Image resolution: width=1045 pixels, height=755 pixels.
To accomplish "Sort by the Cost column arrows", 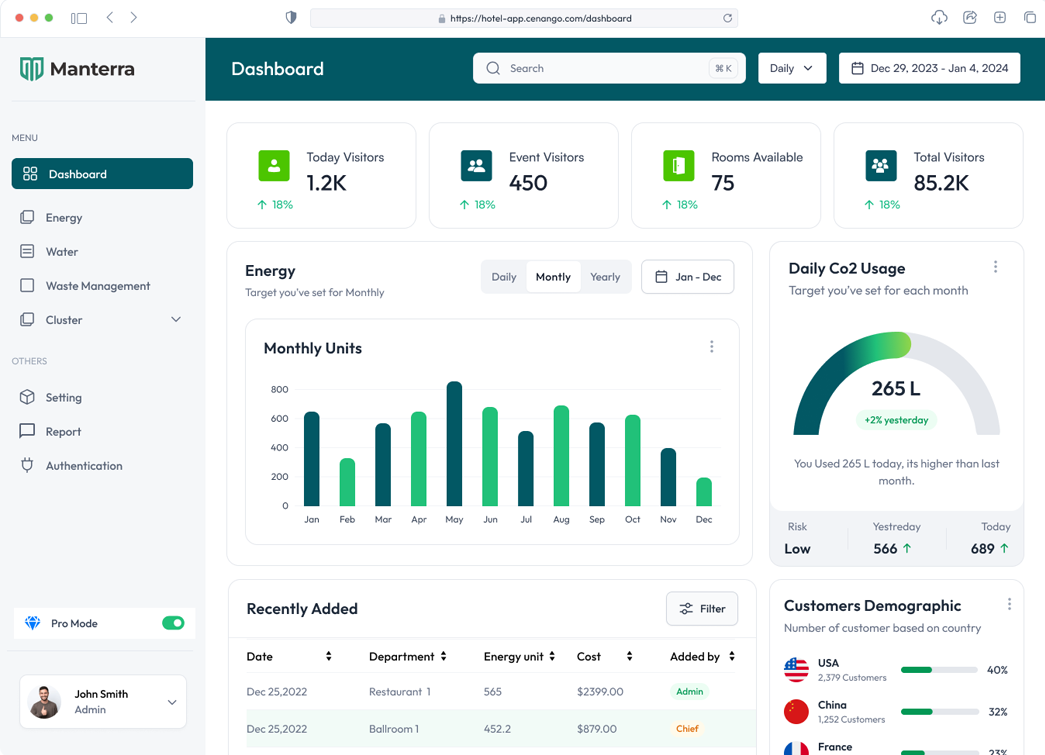I will (629, 656).
